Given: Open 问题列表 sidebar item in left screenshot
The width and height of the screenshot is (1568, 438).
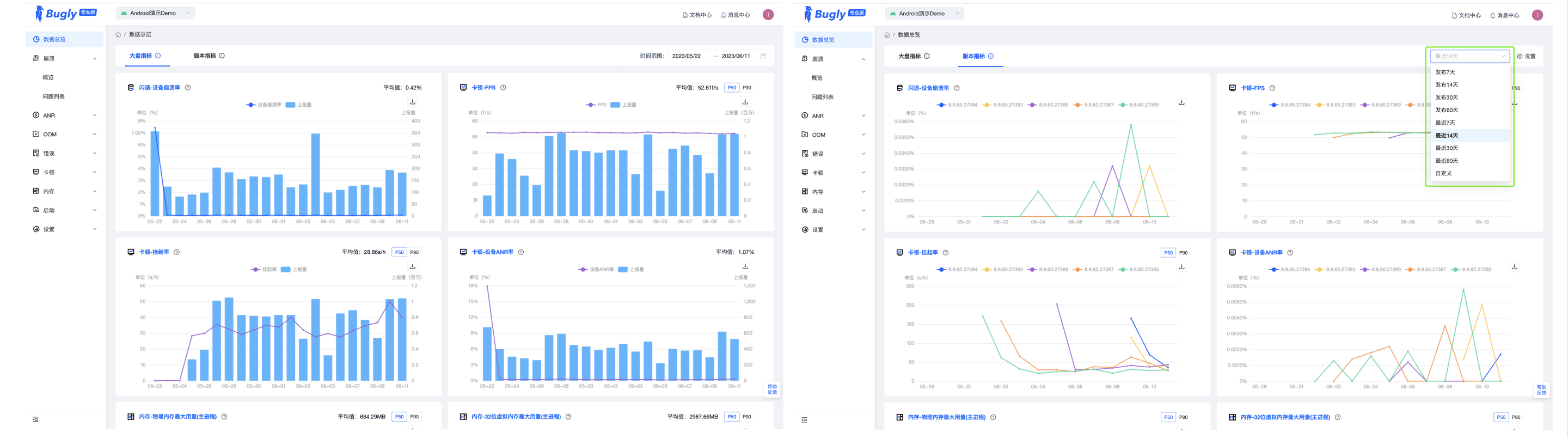Looking at the screenshot, I should [65, 96].
